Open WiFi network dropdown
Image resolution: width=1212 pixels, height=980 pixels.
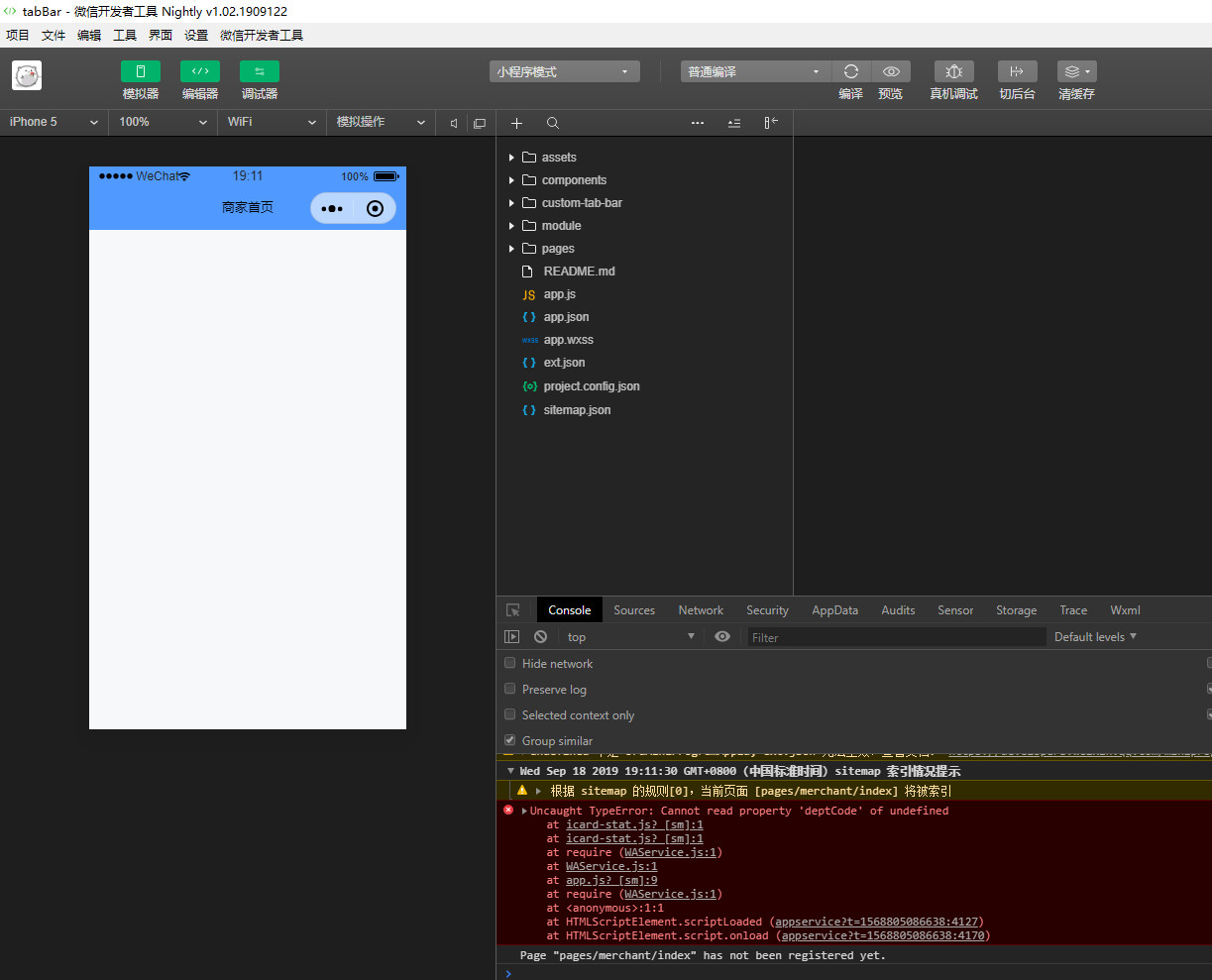[273, 122]
